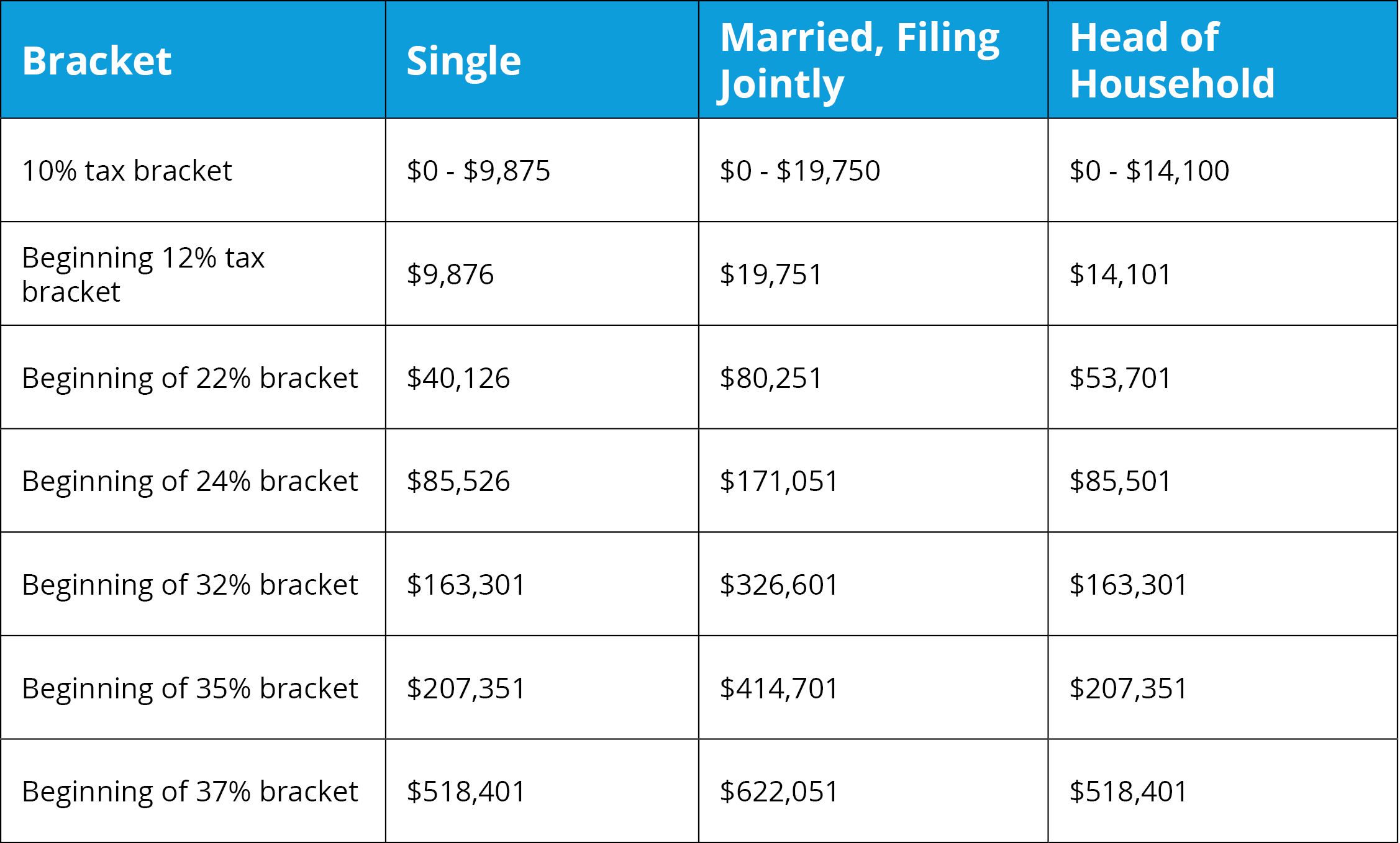Select the $414,701 cell
Screen dimensions: 1400x843
coord(779,688)
